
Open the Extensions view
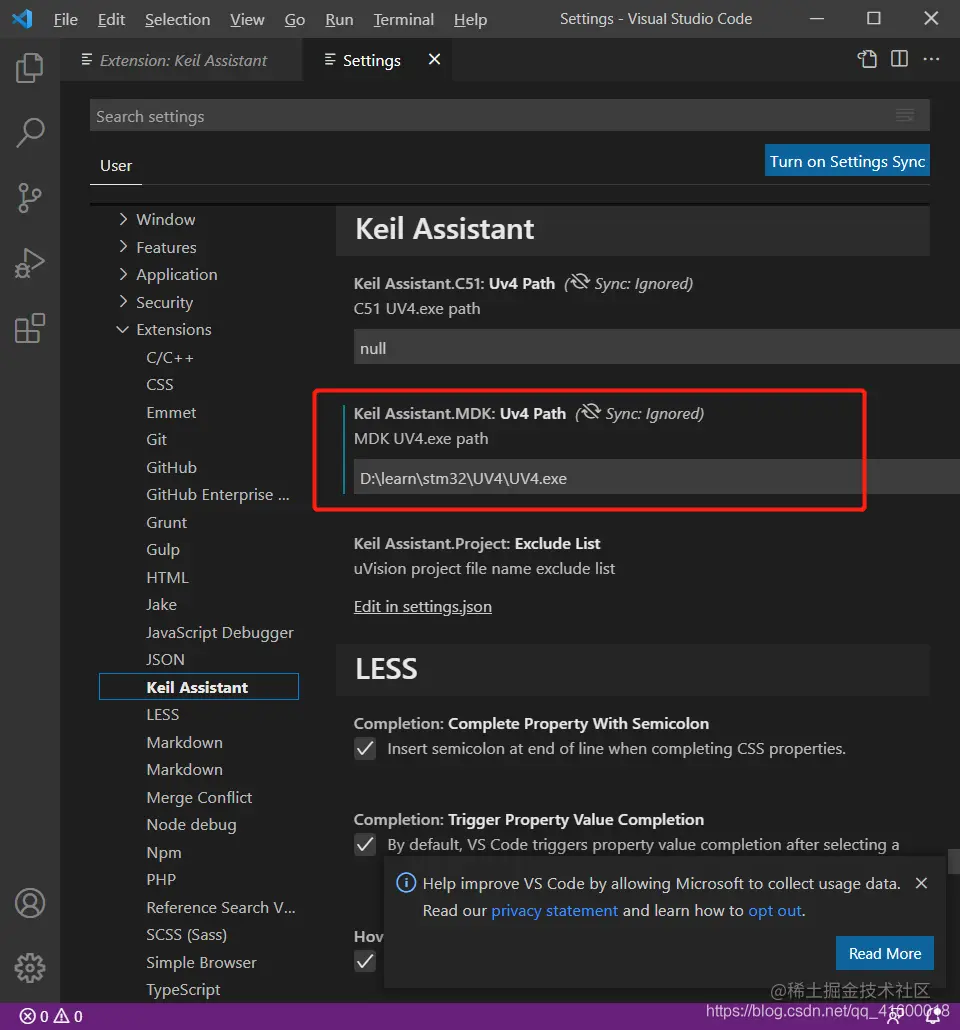pos(30,328)
